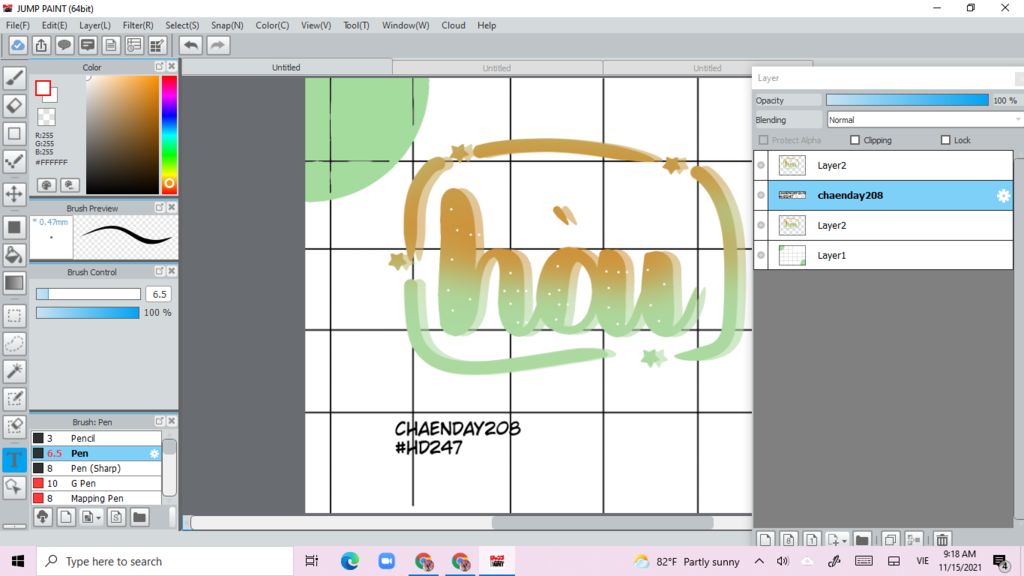Enable the Clipping checkbox

coord(855,140)
